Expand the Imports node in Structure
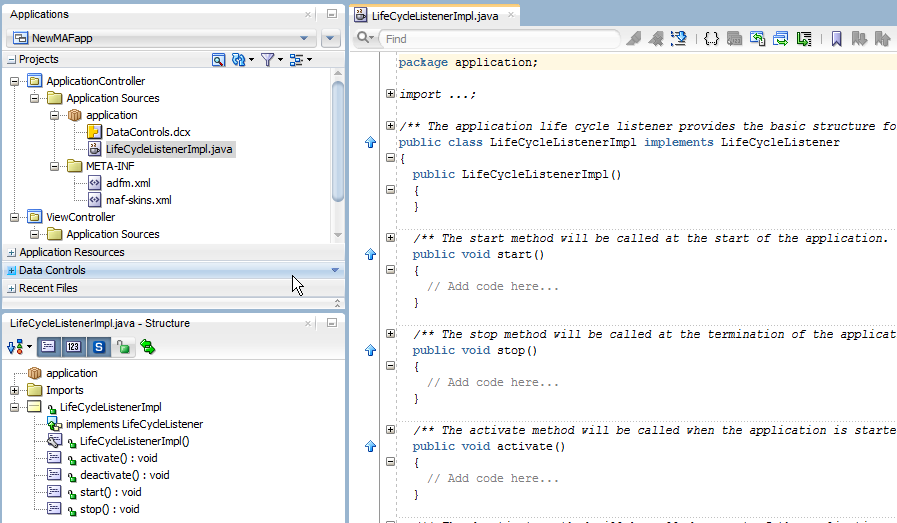This screenshot has height=523, width=897. click(x=14, y=391)
